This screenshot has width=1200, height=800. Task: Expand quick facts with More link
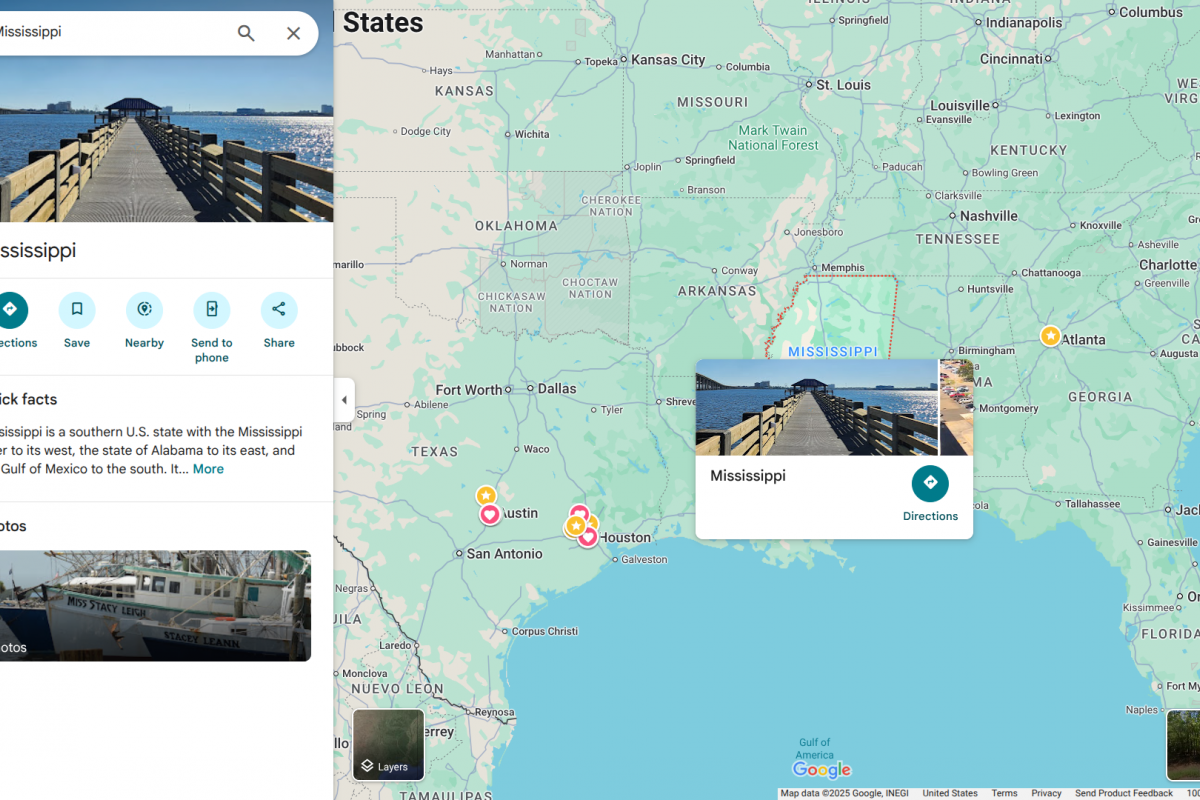pyautogui.click(x=208, y=469)
